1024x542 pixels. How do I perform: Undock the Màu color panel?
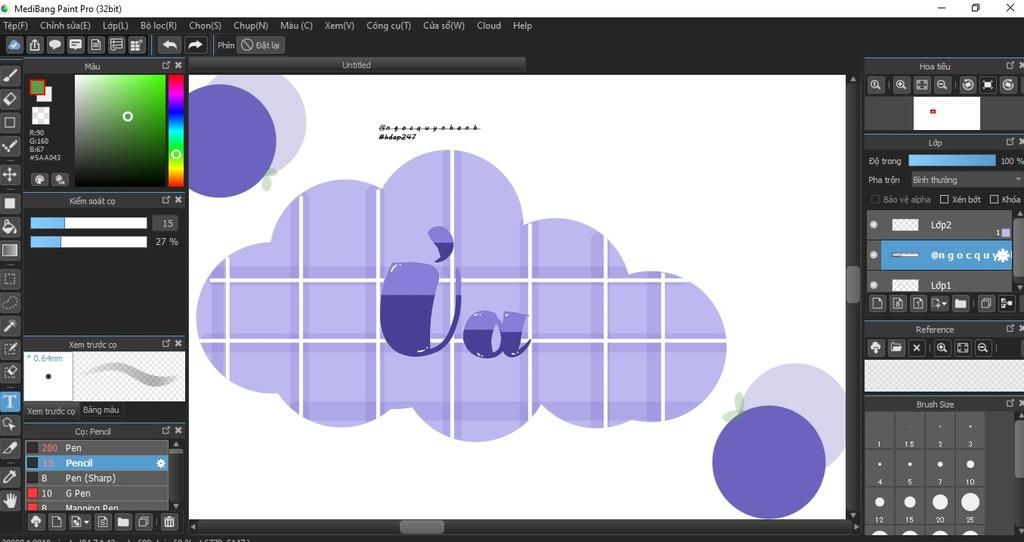pos(166,65)
